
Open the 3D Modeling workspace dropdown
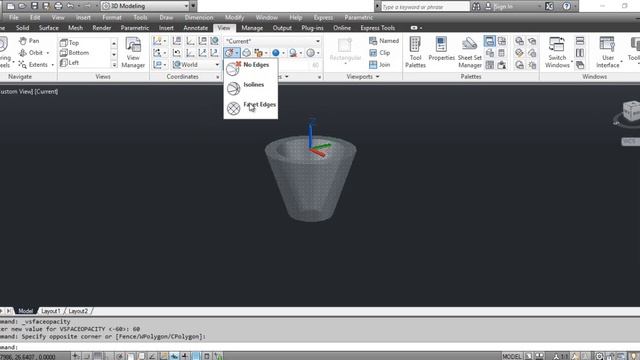pyautogui.click(x=145, y=6)
